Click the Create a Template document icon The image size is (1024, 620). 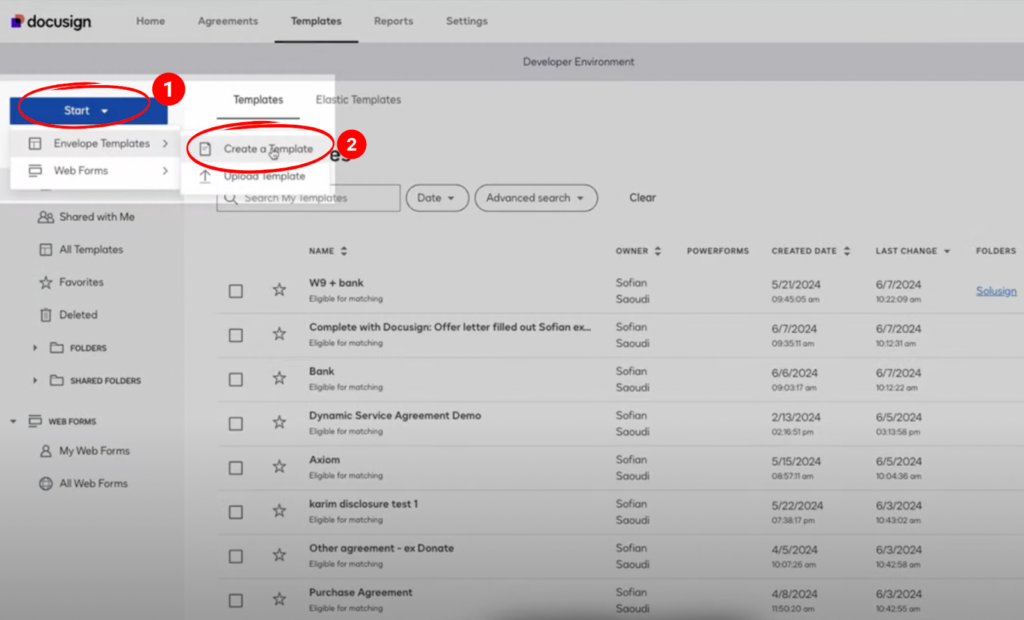point(205,149)
